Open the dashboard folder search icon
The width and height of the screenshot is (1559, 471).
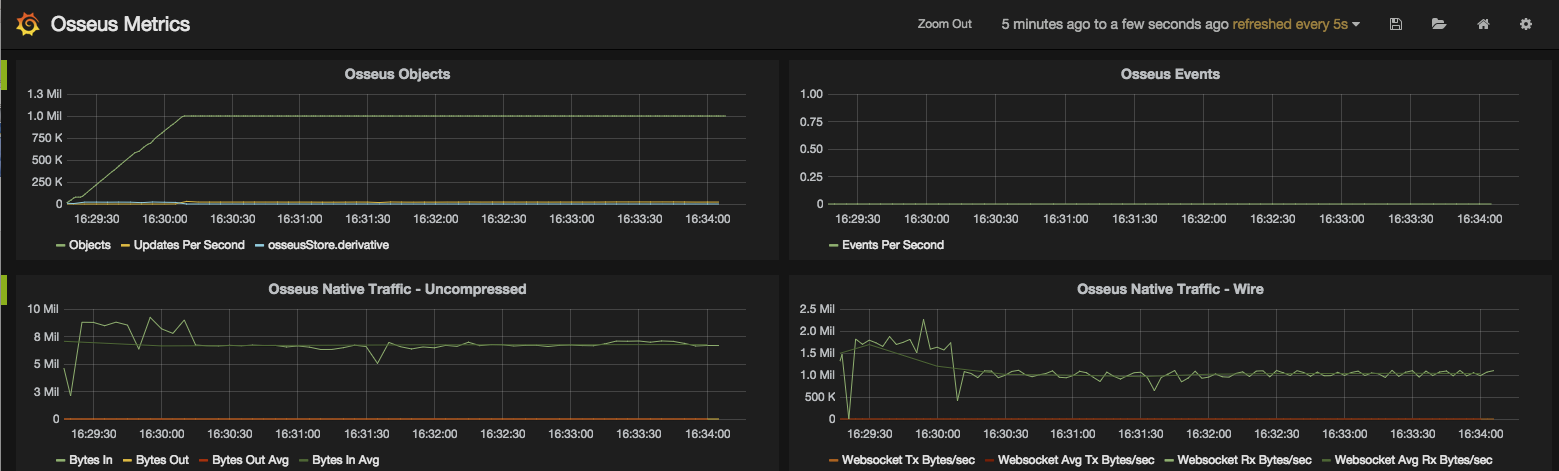coord(1439,24)
